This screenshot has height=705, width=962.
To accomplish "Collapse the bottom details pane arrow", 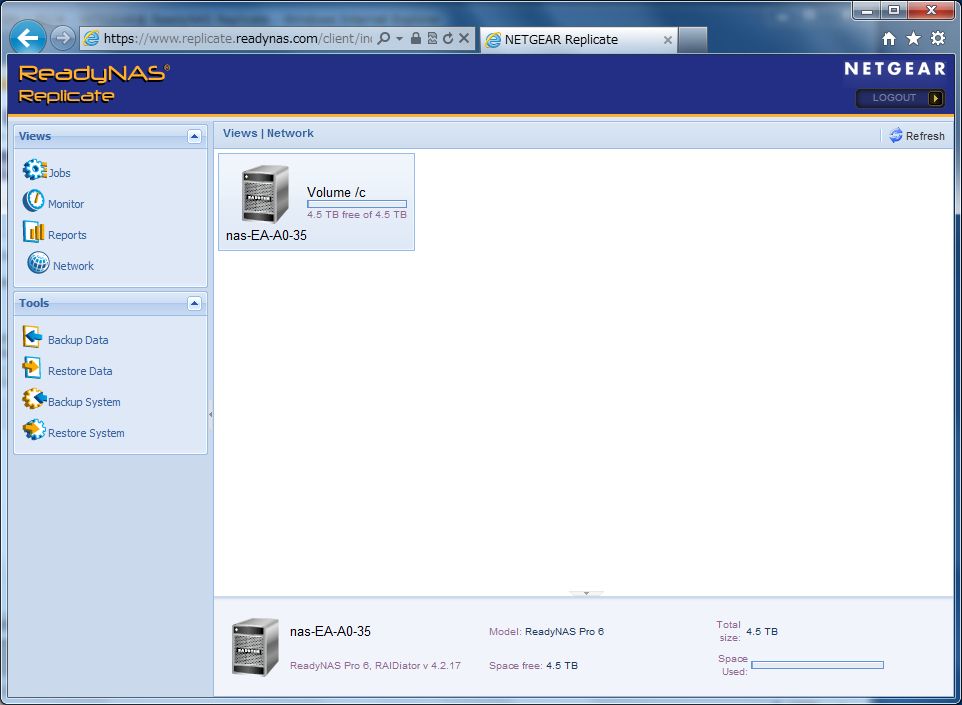I will [586, 594].
